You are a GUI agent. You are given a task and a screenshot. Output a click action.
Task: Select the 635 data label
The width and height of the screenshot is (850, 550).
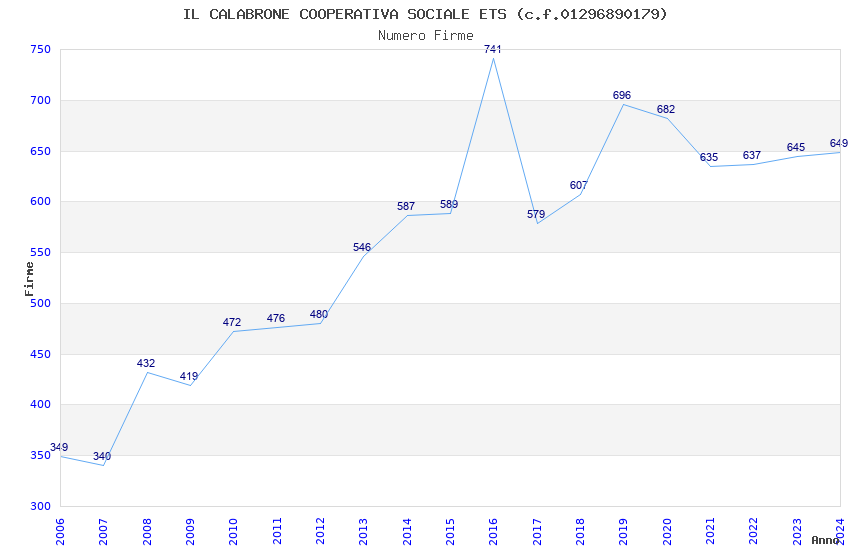pos(709,157)
